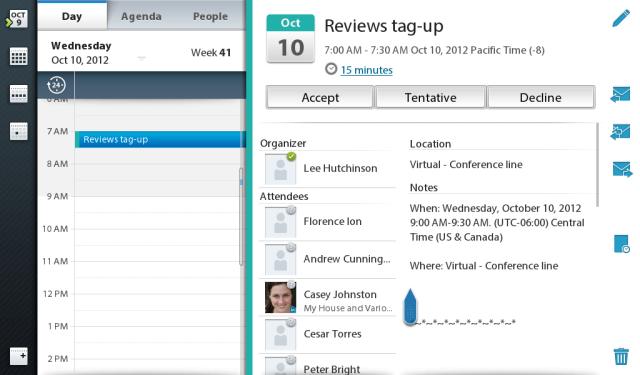This screenshot has width=640, height=375.
Task: Add new calendar event icon
Action: pyautogui.click(x=18, y=356)
